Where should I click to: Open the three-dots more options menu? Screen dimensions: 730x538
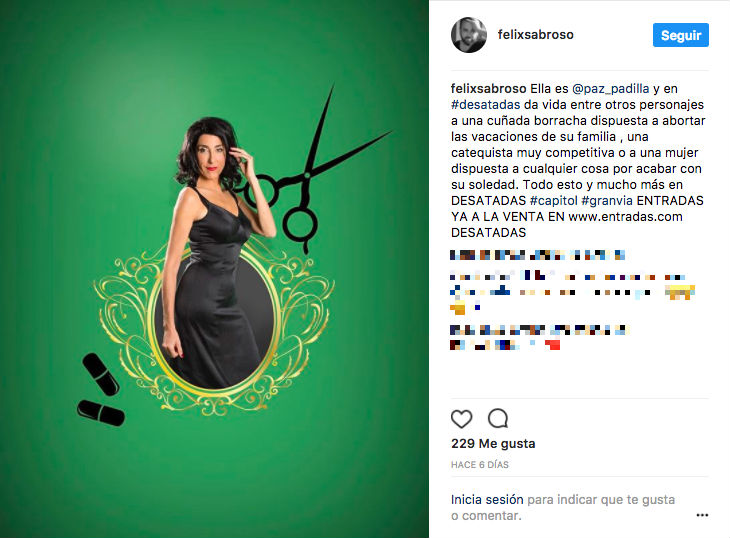click(x=702, y=515)
